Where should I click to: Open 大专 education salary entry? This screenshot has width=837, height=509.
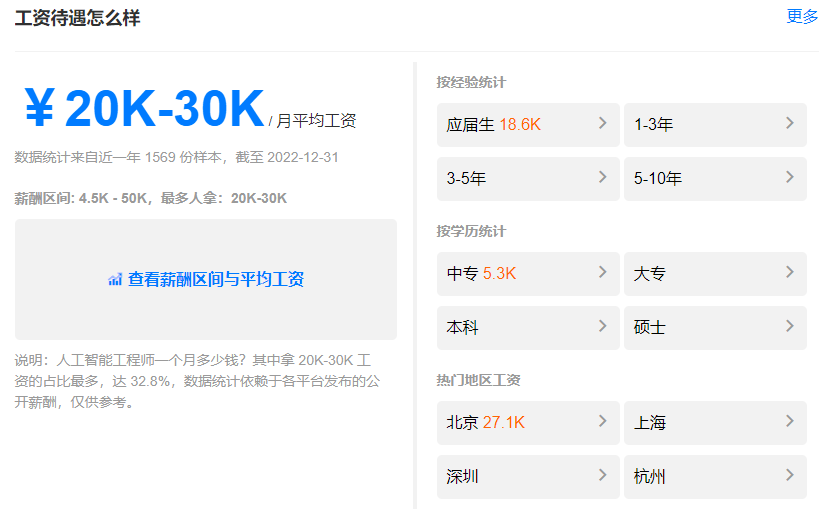(x=715, y=274)
